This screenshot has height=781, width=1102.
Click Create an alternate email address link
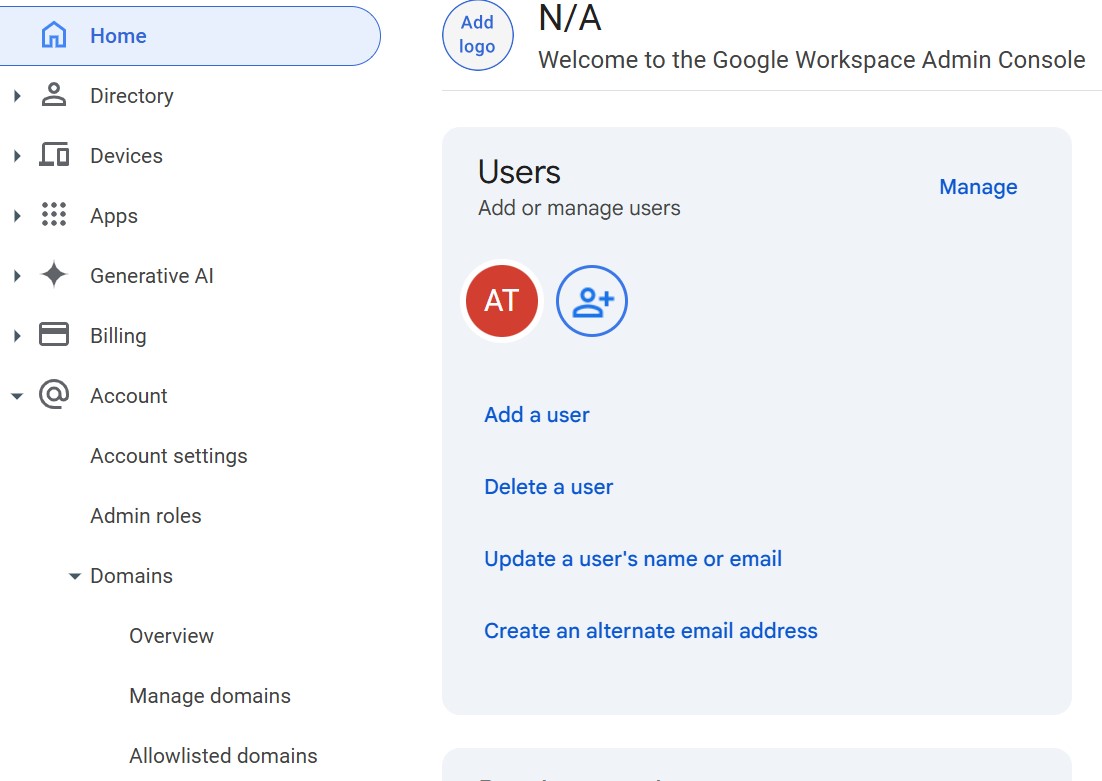[651, 631]
